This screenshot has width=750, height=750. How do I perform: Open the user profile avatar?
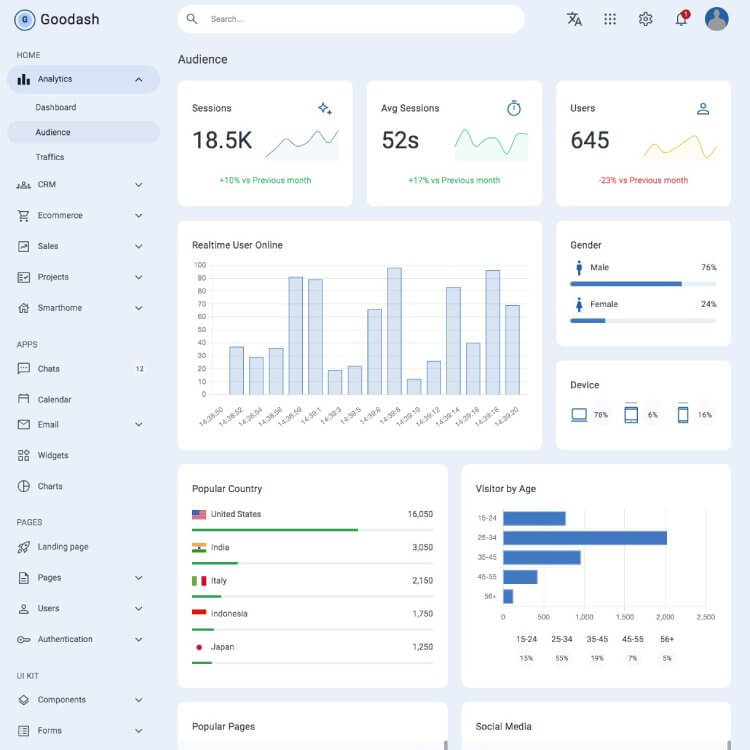point(716,19)
